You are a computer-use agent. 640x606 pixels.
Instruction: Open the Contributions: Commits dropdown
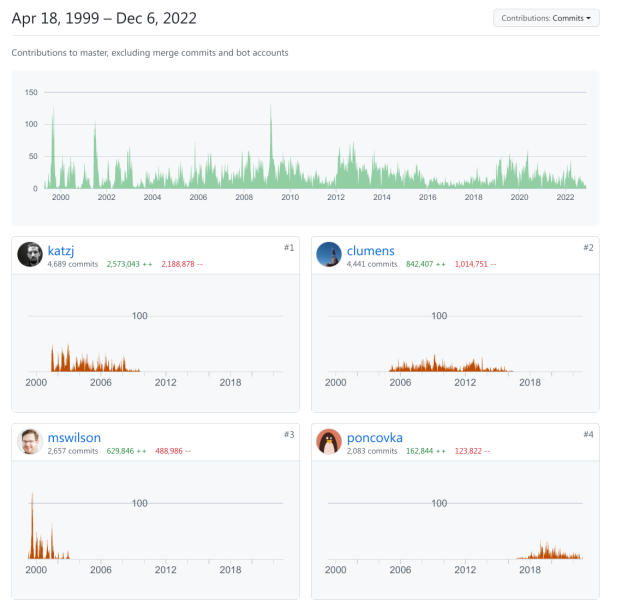click(546, 18)
